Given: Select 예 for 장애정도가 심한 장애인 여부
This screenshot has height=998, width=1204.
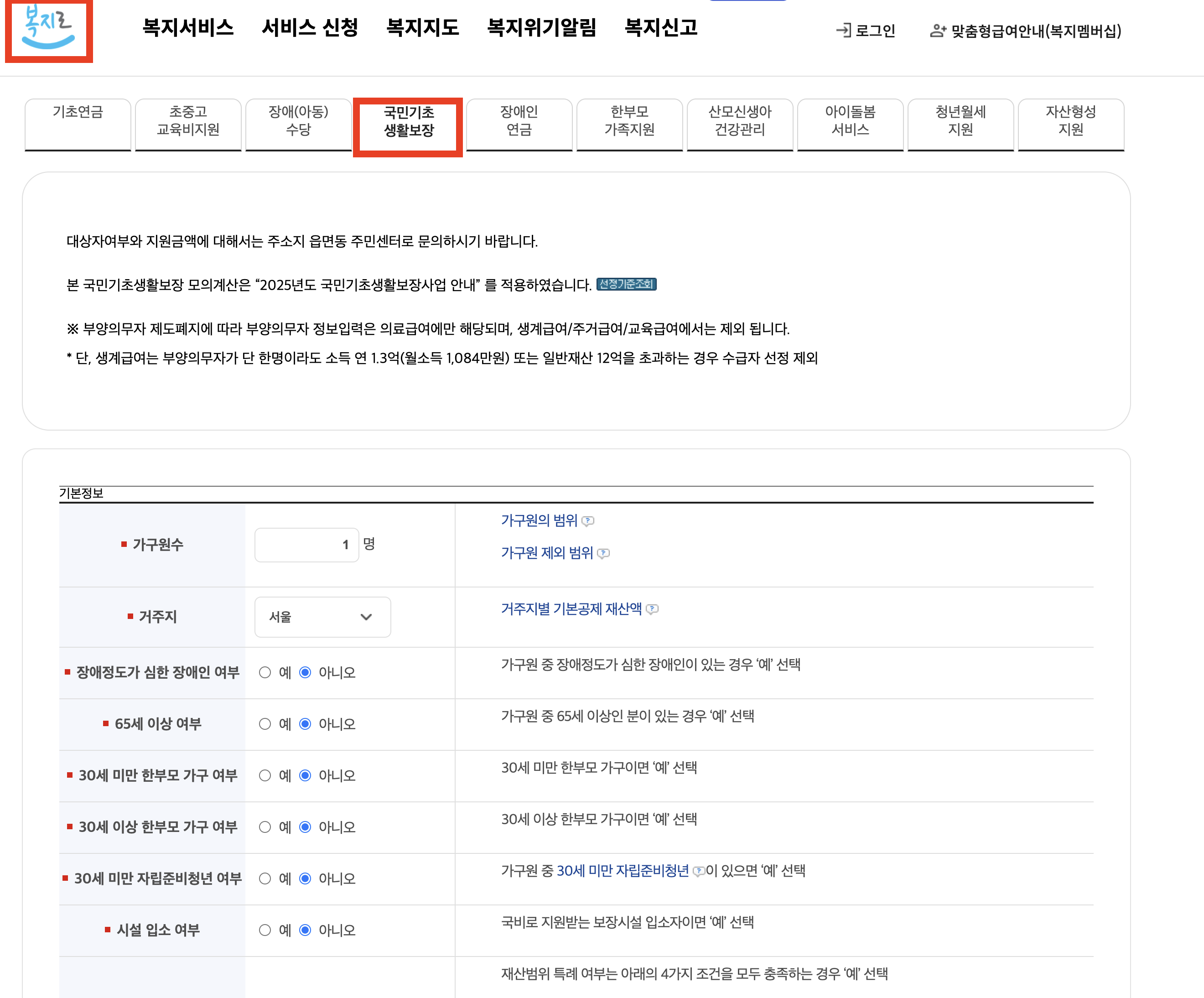Looking at the screenshot, I should (265, 672).
